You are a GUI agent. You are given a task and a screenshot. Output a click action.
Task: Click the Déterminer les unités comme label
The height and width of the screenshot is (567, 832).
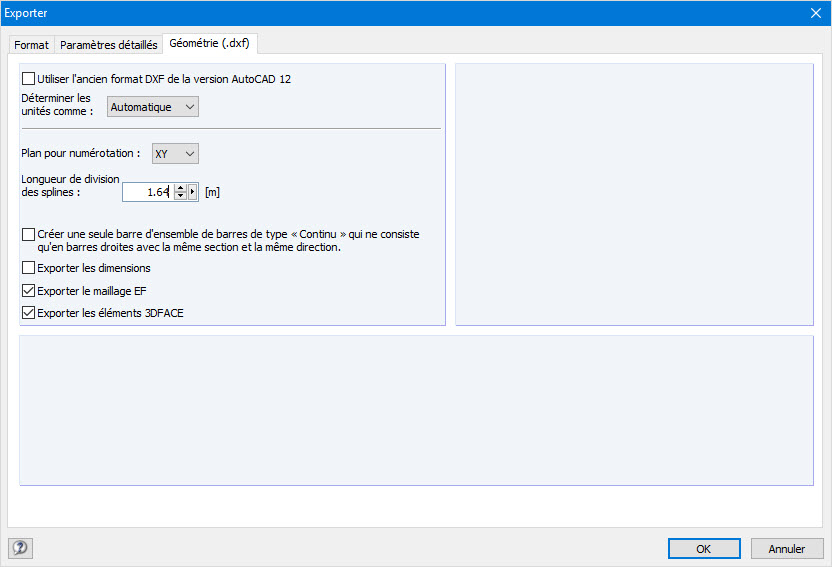coord(57,104)
